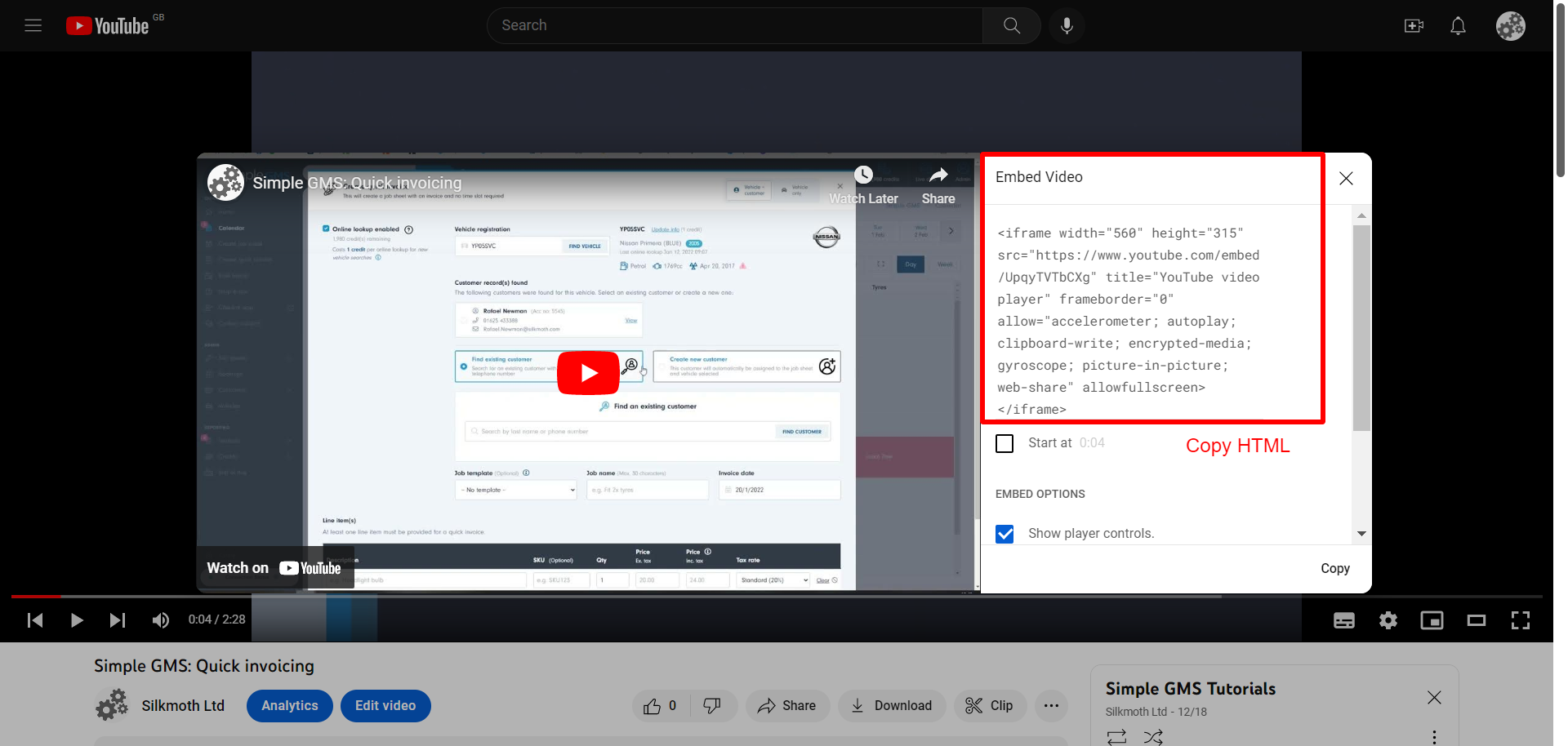Screen dimensions: 1568x746
Task: Click the embed dialog scrollbar up arrow
Action: (x=1361, y=215)
